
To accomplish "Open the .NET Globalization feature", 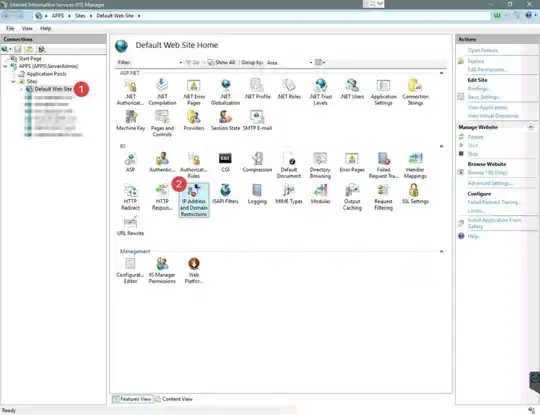I will point(226,92).
